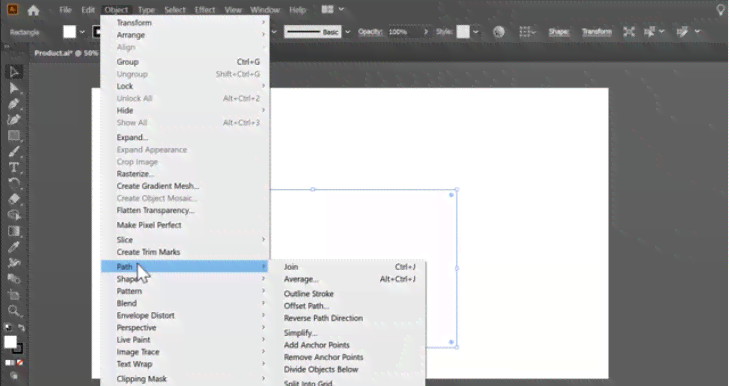Viewport: 729px width, 386px height.
Task: Open the Lock submenu
Action: (185, 86)
